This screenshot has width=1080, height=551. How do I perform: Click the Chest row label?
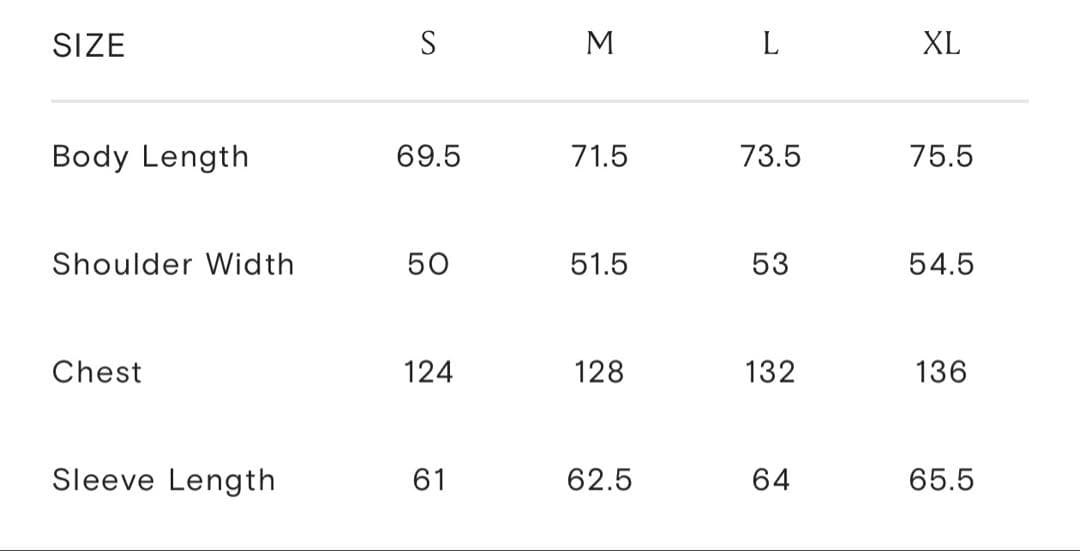[97, 373]
